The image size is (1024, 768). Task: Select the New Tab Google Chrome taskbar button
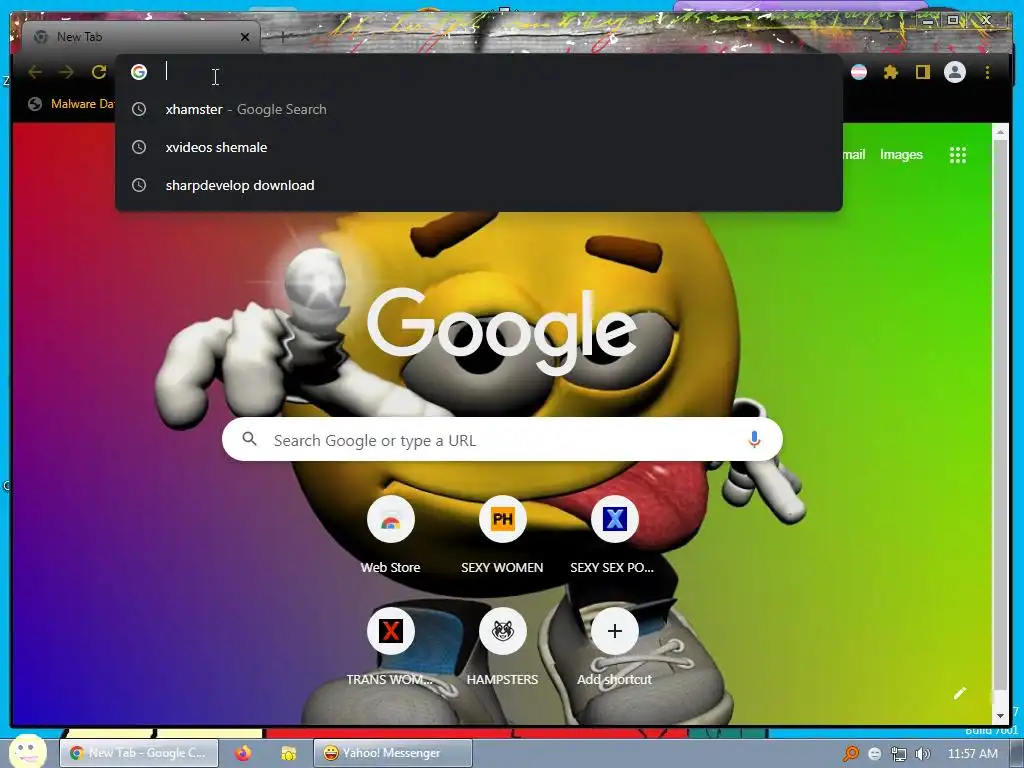(x=138, y=753)
